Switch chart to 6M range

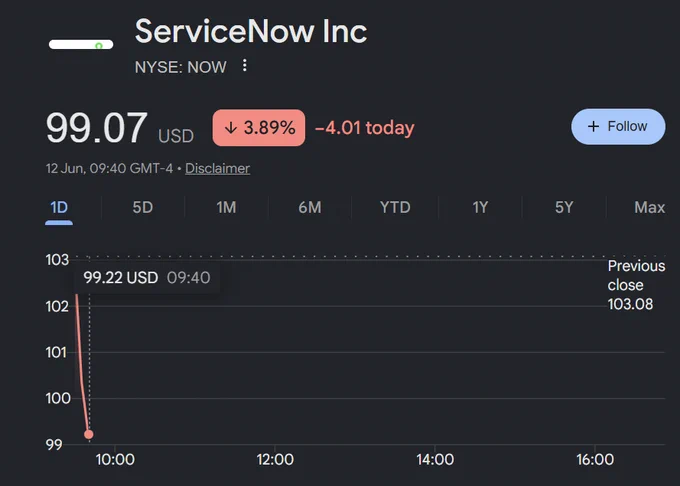(x=310, y=207)
